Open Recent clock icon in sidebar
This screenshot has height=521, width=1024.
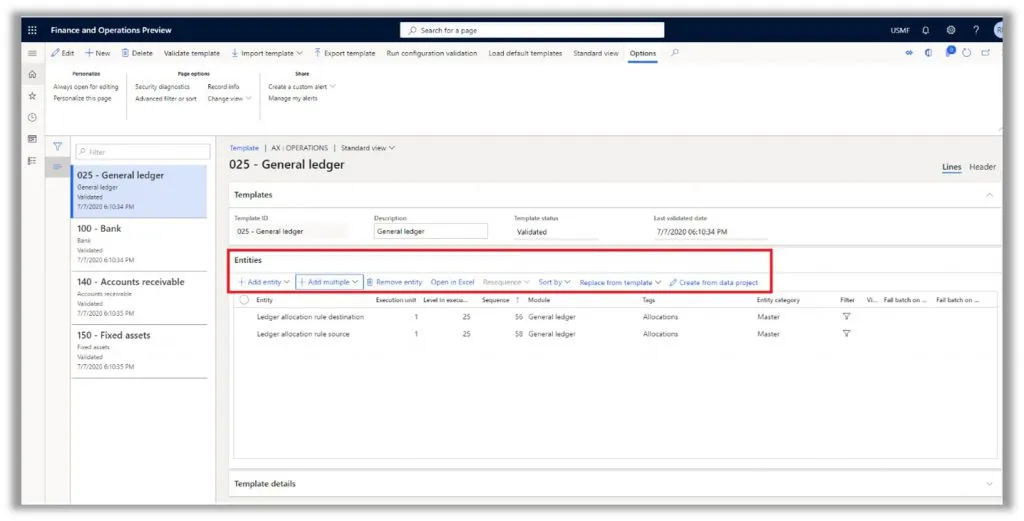pyautogui.click(x=32, y=118)
